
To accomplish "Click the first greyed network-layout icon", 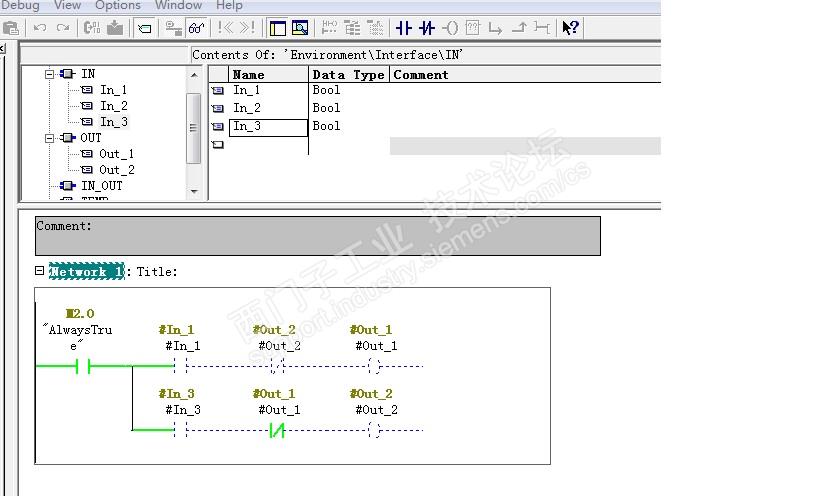I will coord(329,28).
